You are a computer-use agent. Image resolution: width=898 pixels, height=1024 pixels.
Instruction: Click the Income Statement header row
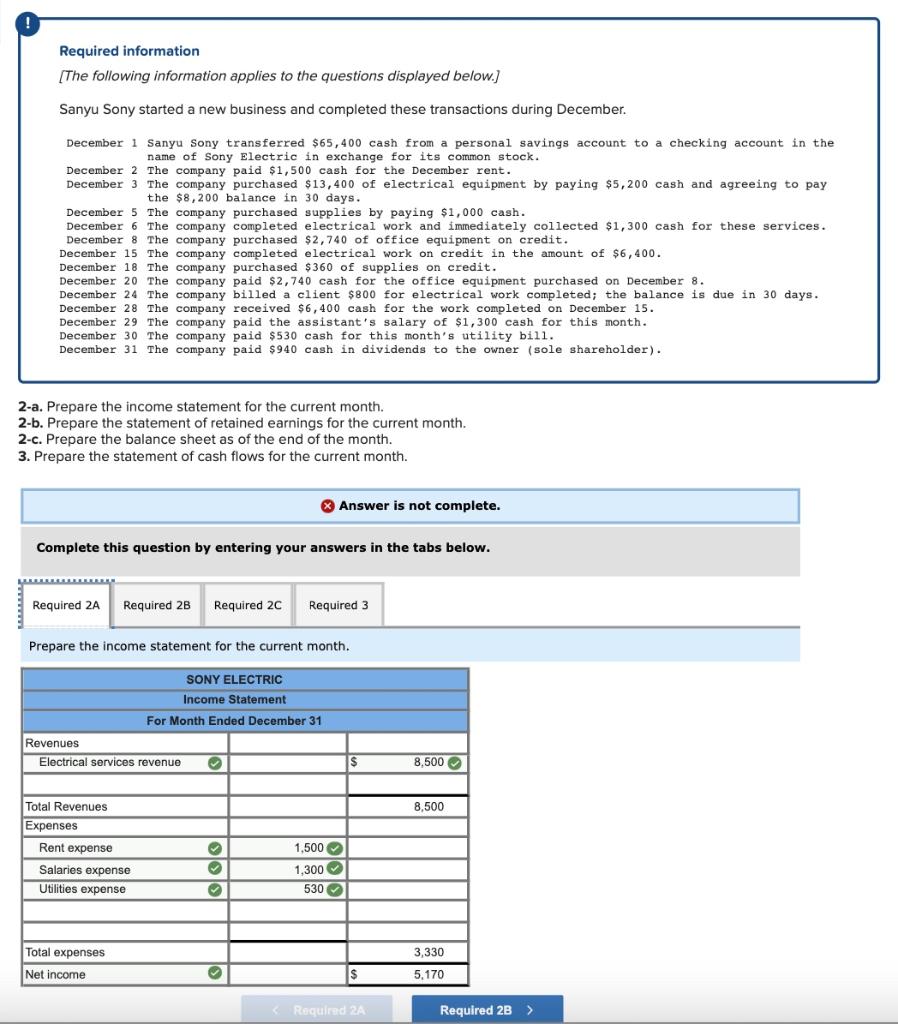point(245,699)
